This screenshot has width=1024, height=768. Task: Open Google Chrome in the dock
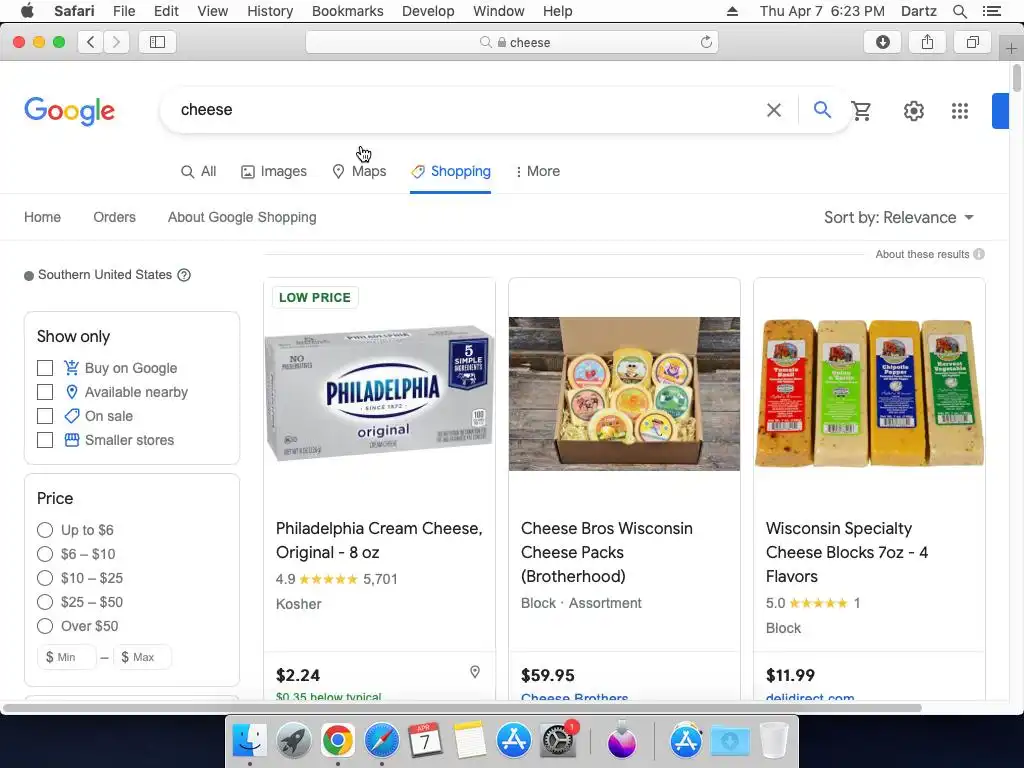338,741
